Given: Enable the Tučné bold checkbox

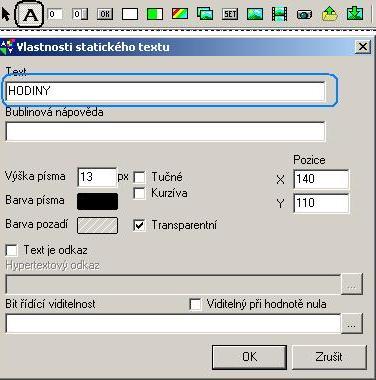Looking at the screenshot, I should tap(139, 177).
